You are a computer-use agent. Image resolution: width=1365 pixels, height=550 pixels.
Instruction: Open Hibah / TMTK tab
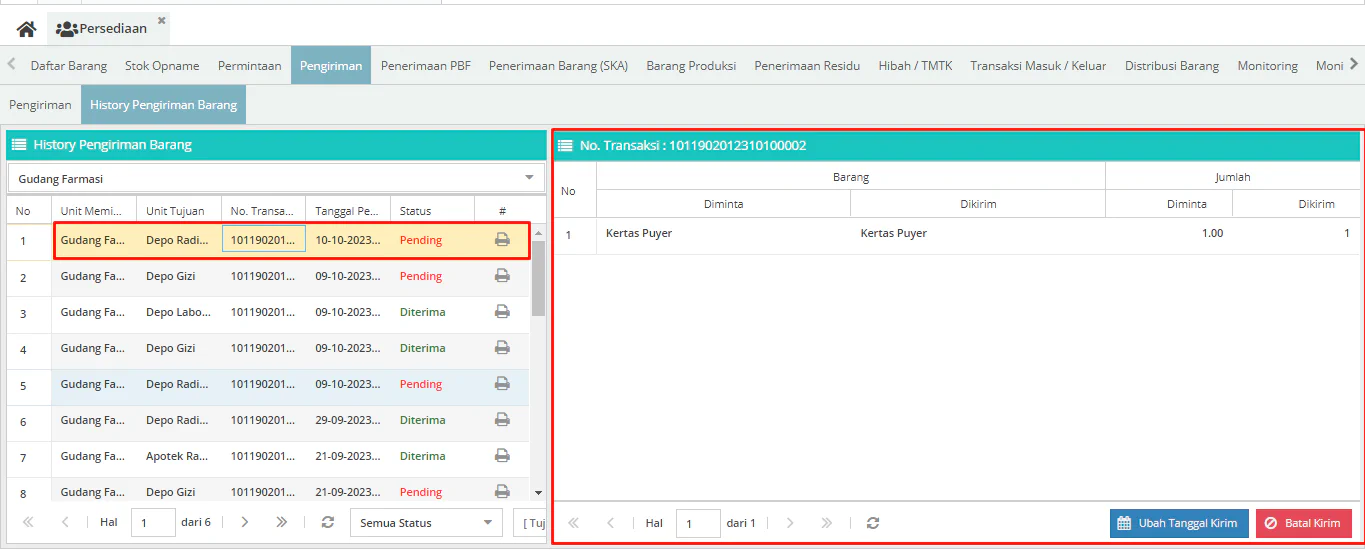[x=915, y=66]
